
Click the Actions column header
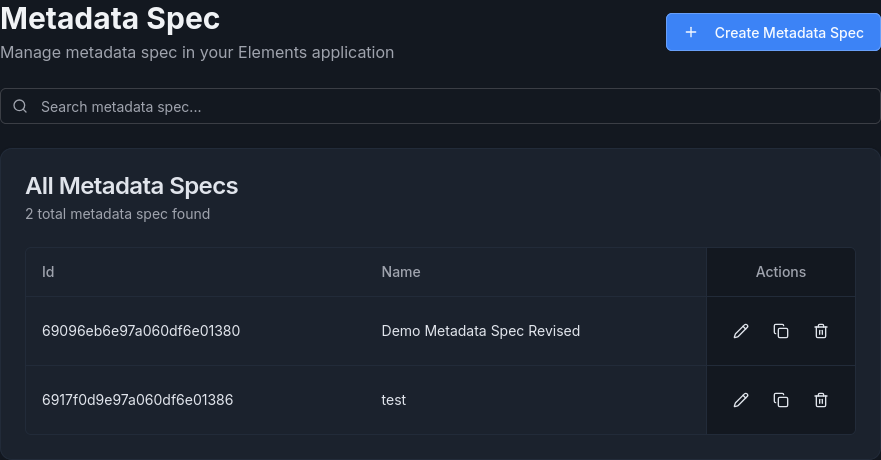pos(780,272)
